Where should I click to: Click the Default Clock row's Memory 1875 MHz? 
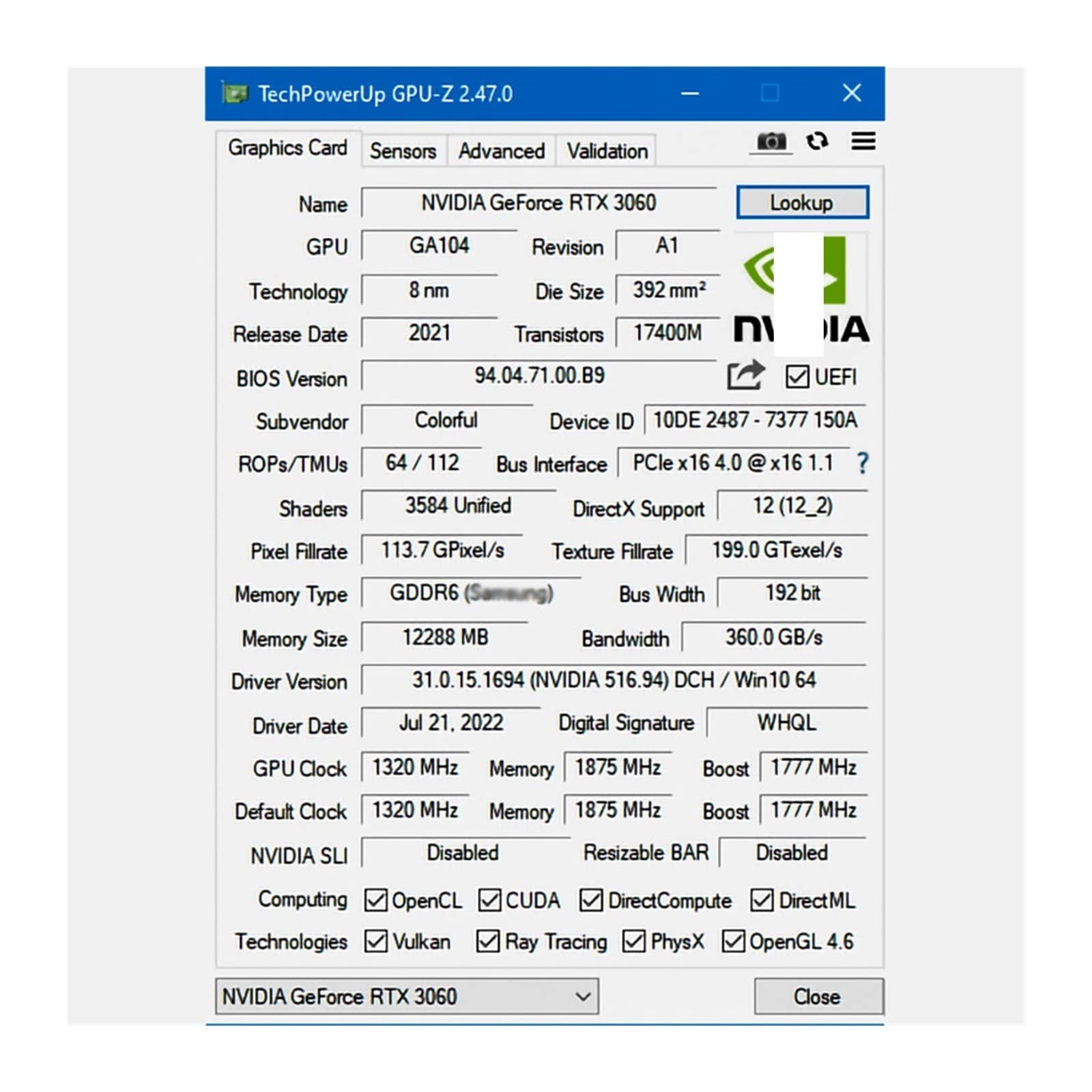pos(618,810)
